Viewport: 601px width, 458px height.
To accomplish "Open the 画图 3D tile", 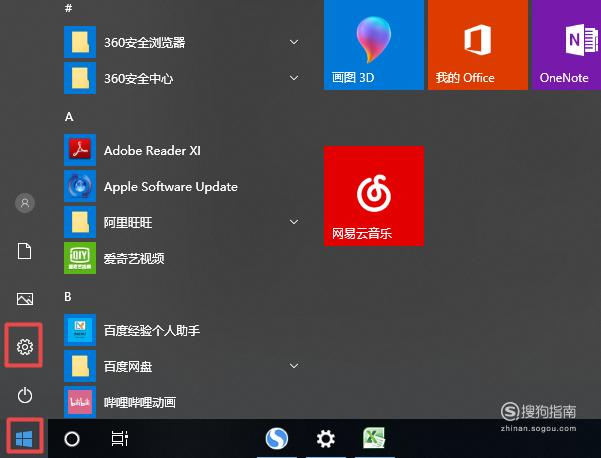I will pos(374,45).
